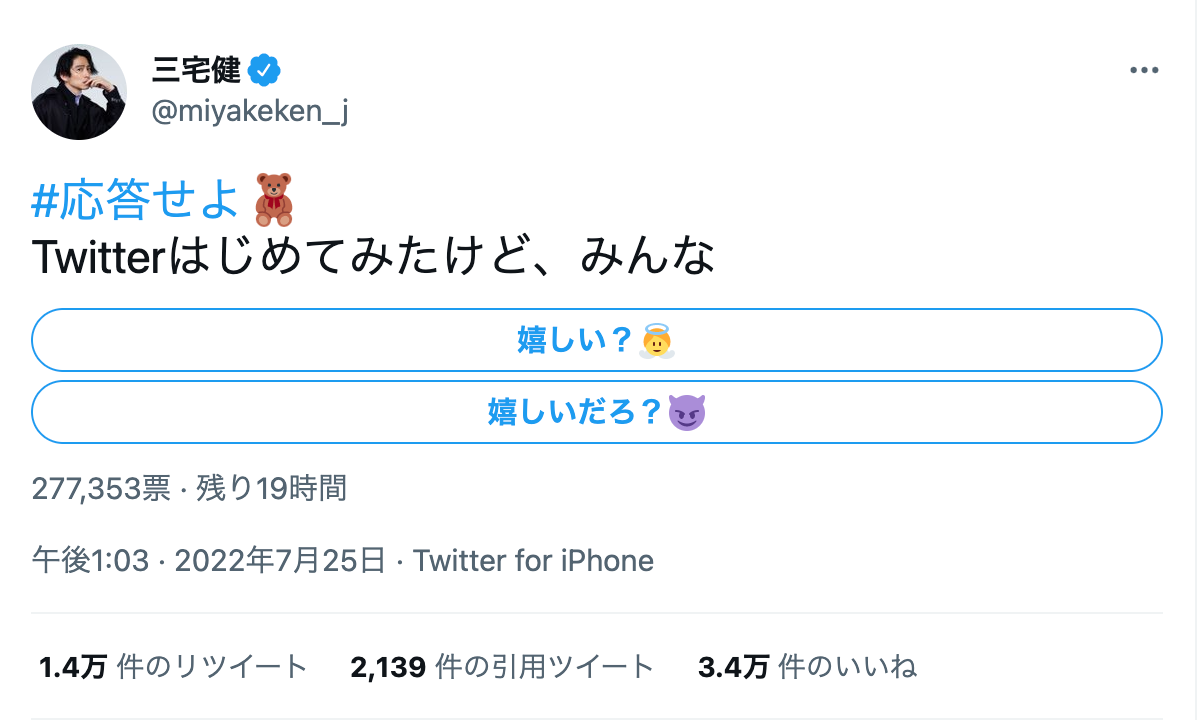Vote for the 嬉しい？ poll option
Image resolution: width=1198 pixels, height=720 pixels.
(598, 341)
